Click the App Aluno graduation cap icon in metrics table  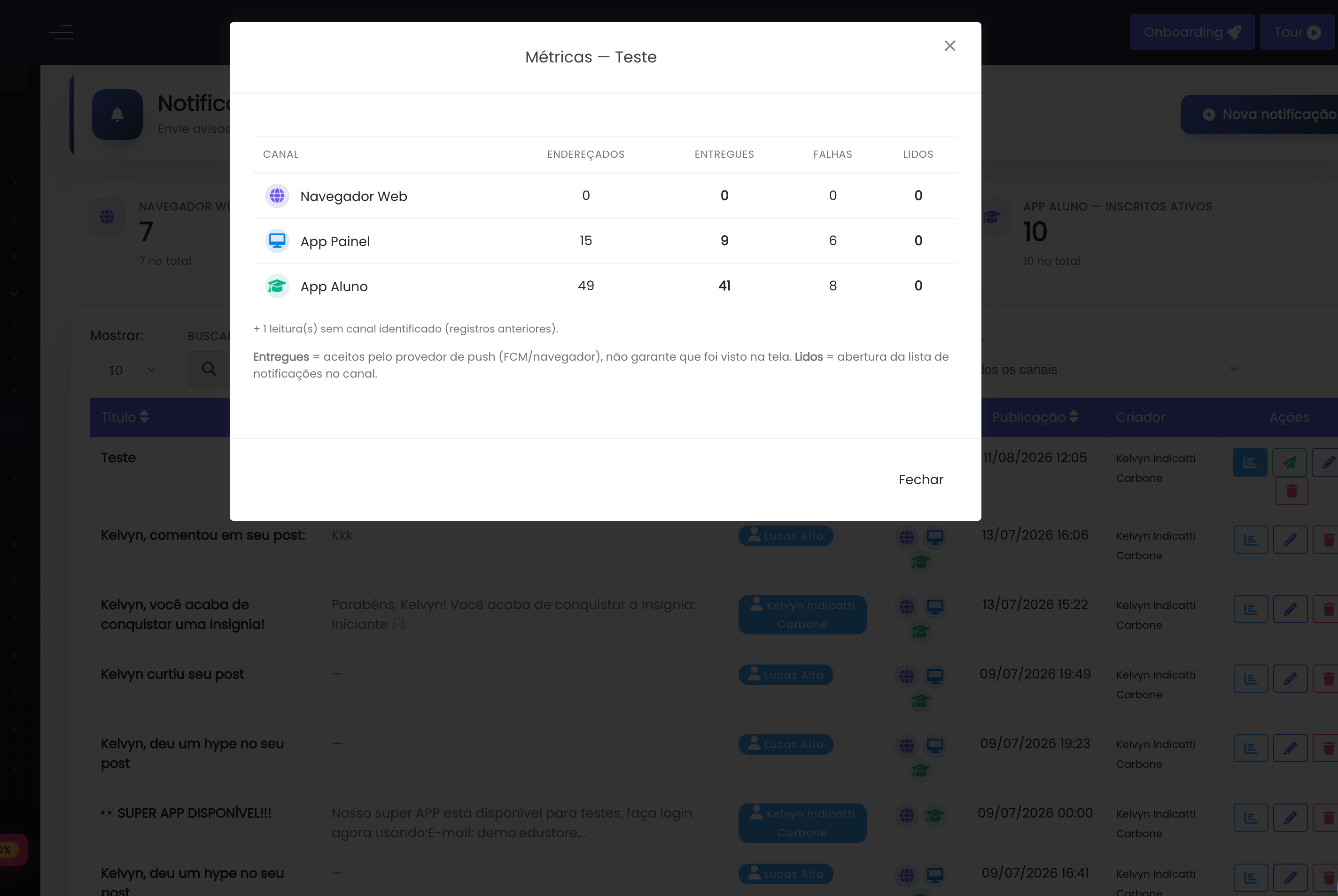[277, 286]
